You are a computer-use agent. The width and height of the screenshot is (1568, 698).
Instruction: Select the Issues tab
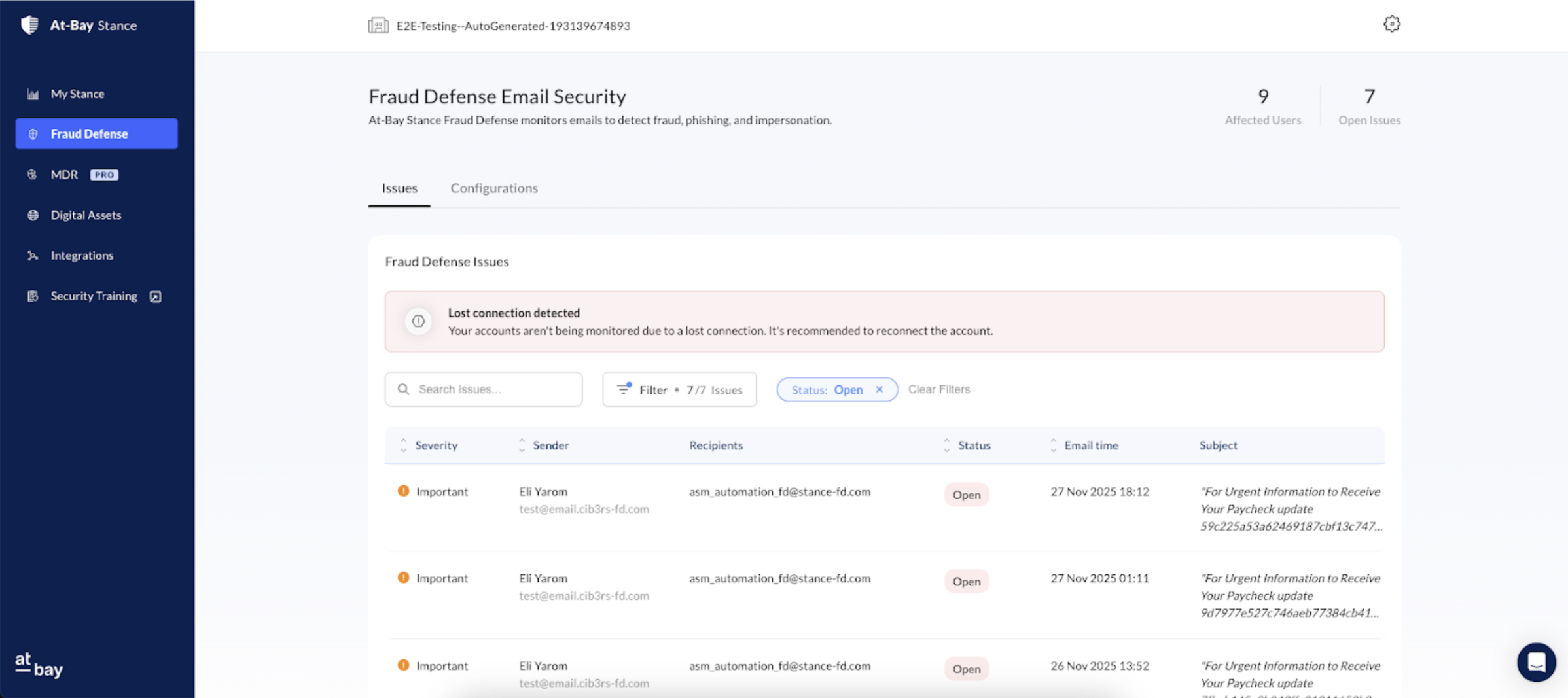pyautogui.click(x=399, y=188)
